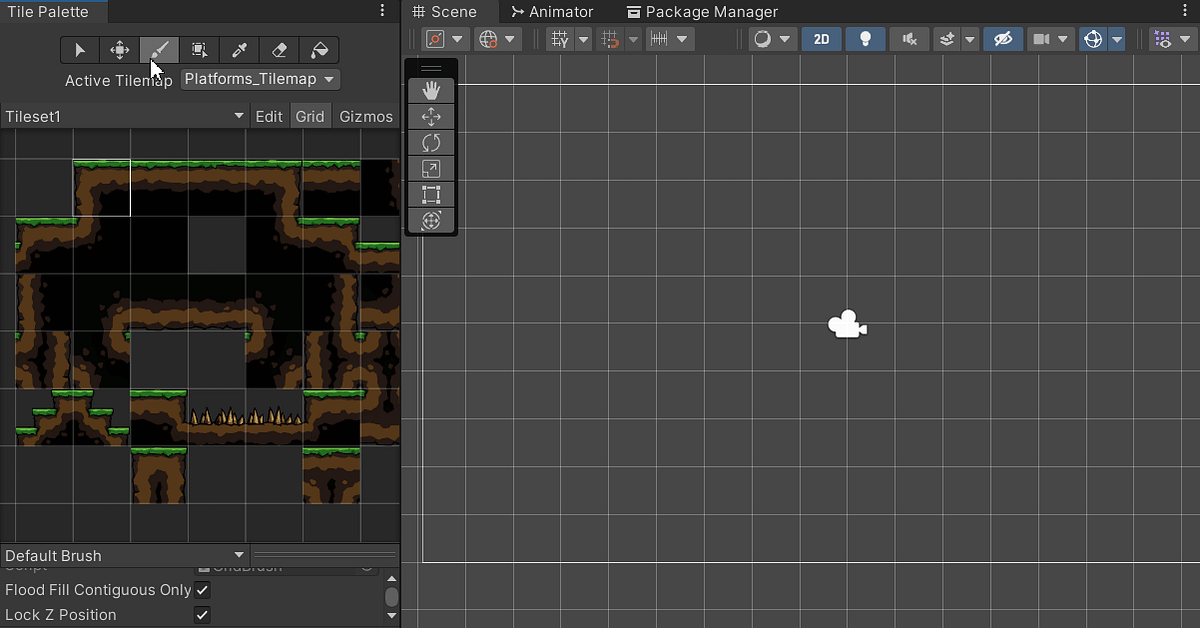Screen dimensions: 1200x628
Task: Activate the Move tiles tool
Action: coord(120,50)
